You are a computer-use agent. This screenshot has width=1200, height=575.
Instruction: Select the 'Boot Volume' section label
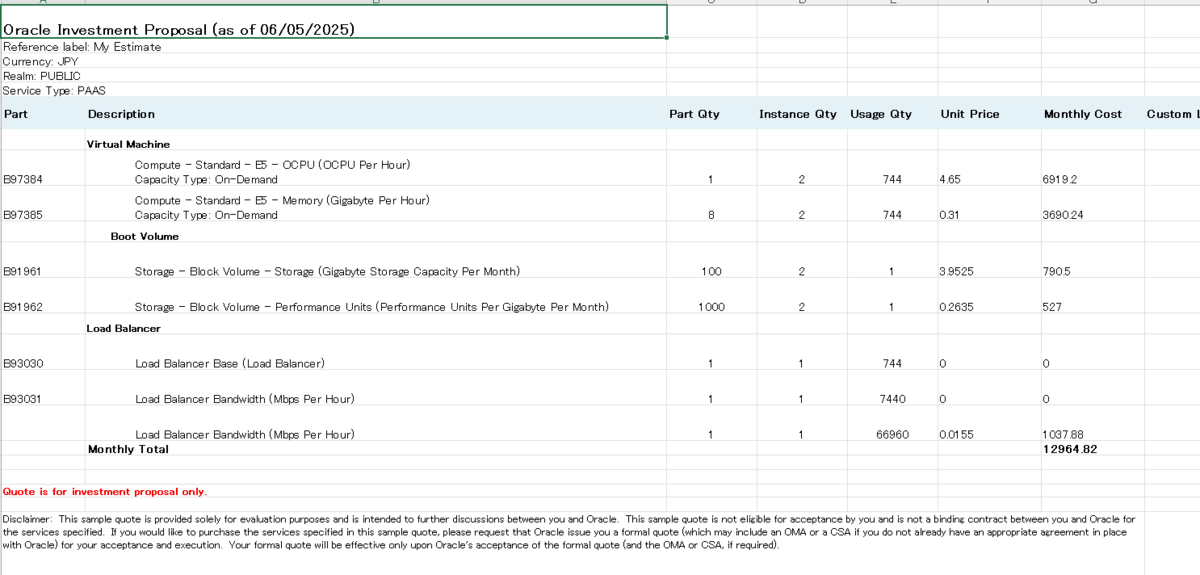[145, 236]
